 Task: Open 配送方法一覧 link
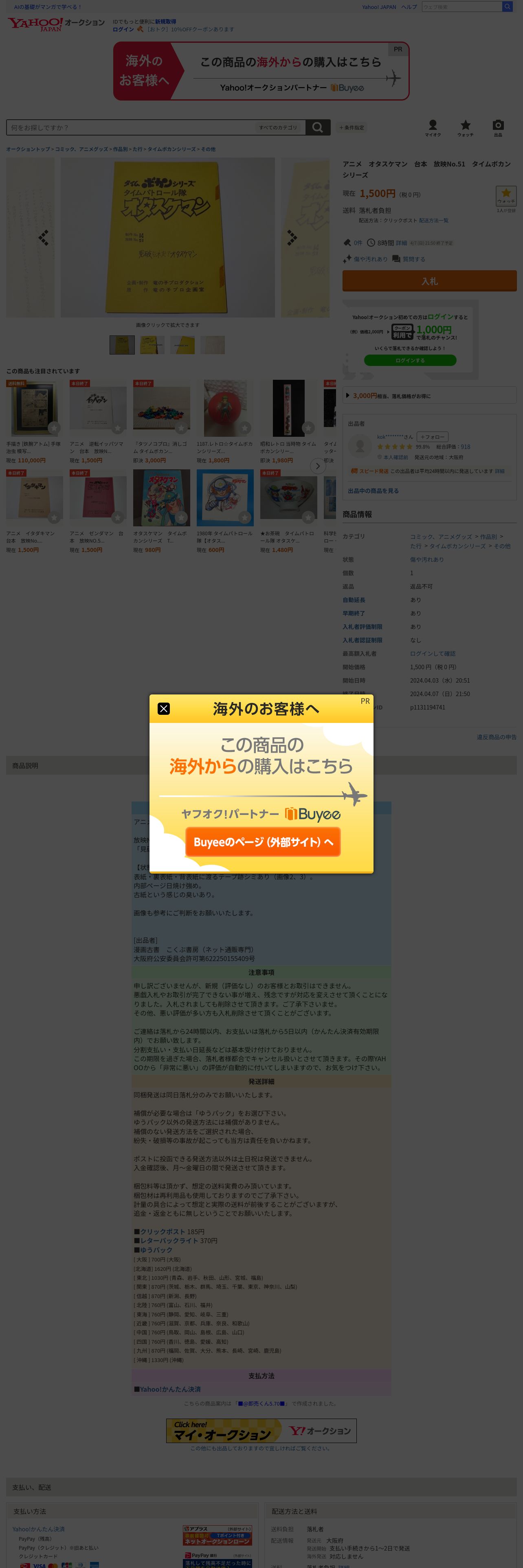point(433,220)
